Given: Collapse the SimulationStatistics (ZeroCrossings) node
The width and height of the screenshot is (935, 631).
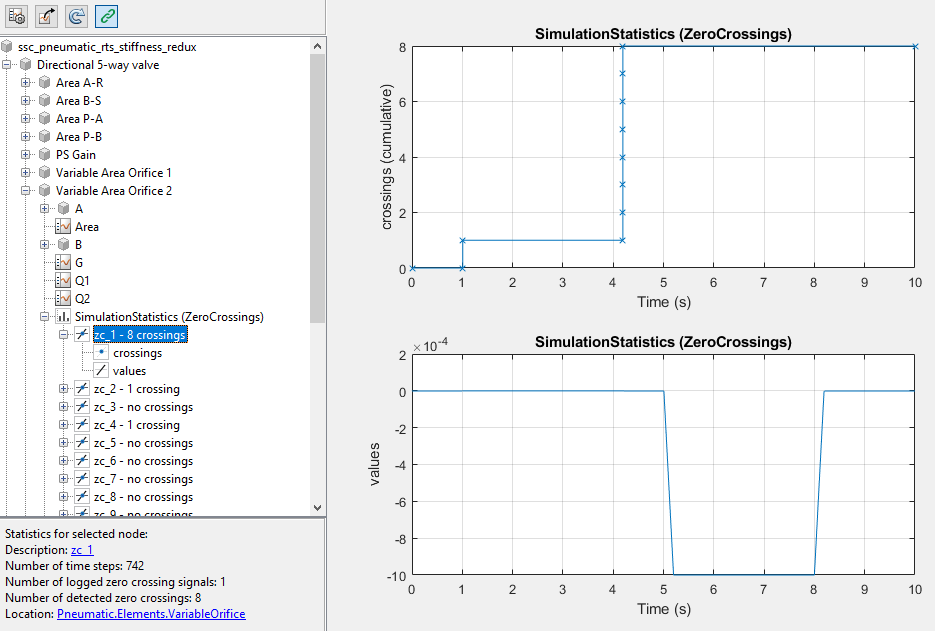Looking at the screenshot, I should point(45,317).
